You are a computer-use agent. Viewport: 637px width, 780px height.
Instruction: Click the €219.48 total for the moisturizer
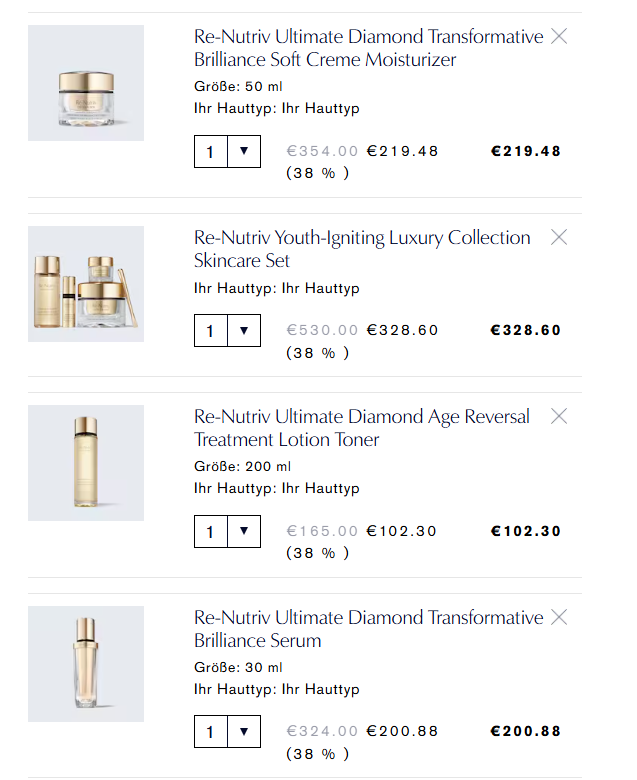(x=526, y=151)
